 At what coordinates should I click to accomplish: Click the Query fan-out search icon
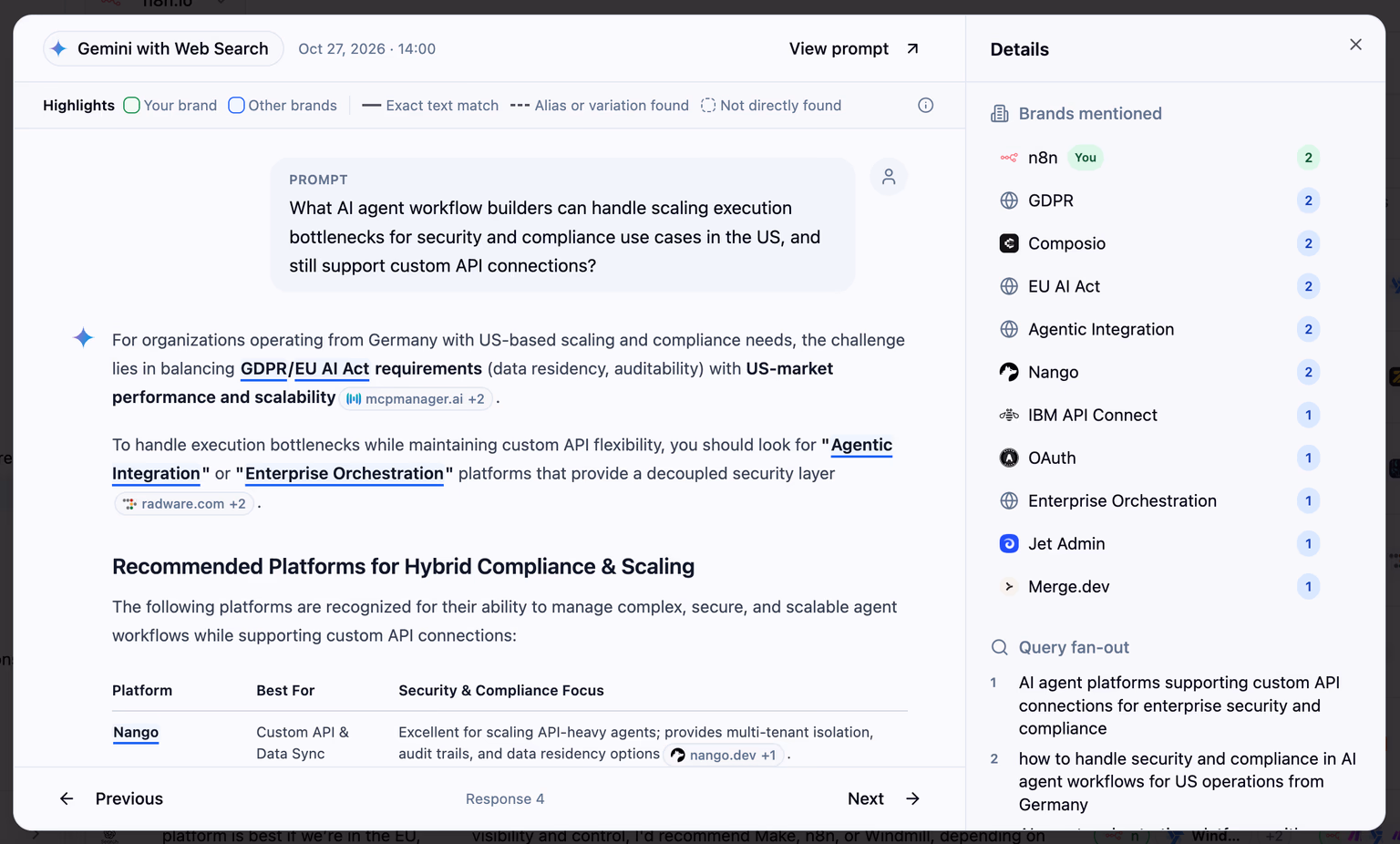pyautogui.click(x=1000, y=647)
